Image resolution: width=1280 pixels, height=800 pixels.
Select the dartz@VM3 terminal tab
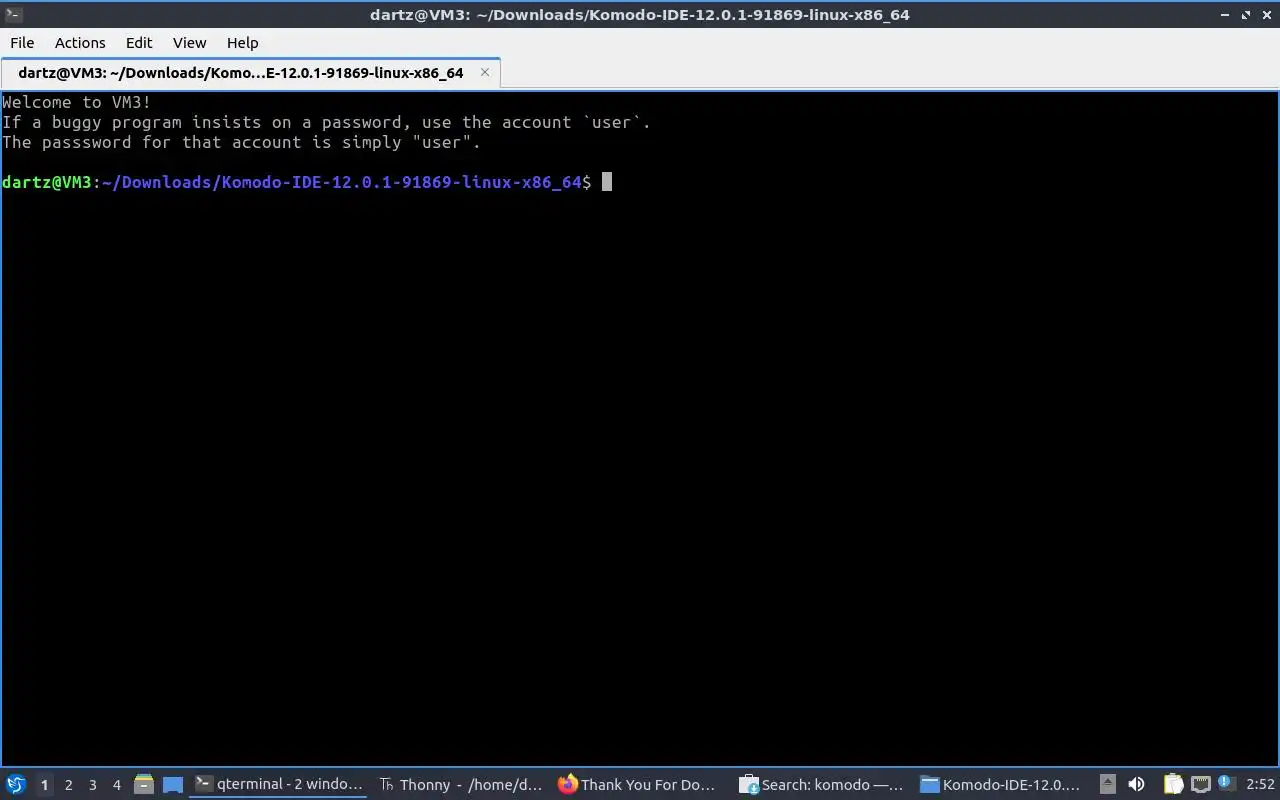[x=250, y=73]
